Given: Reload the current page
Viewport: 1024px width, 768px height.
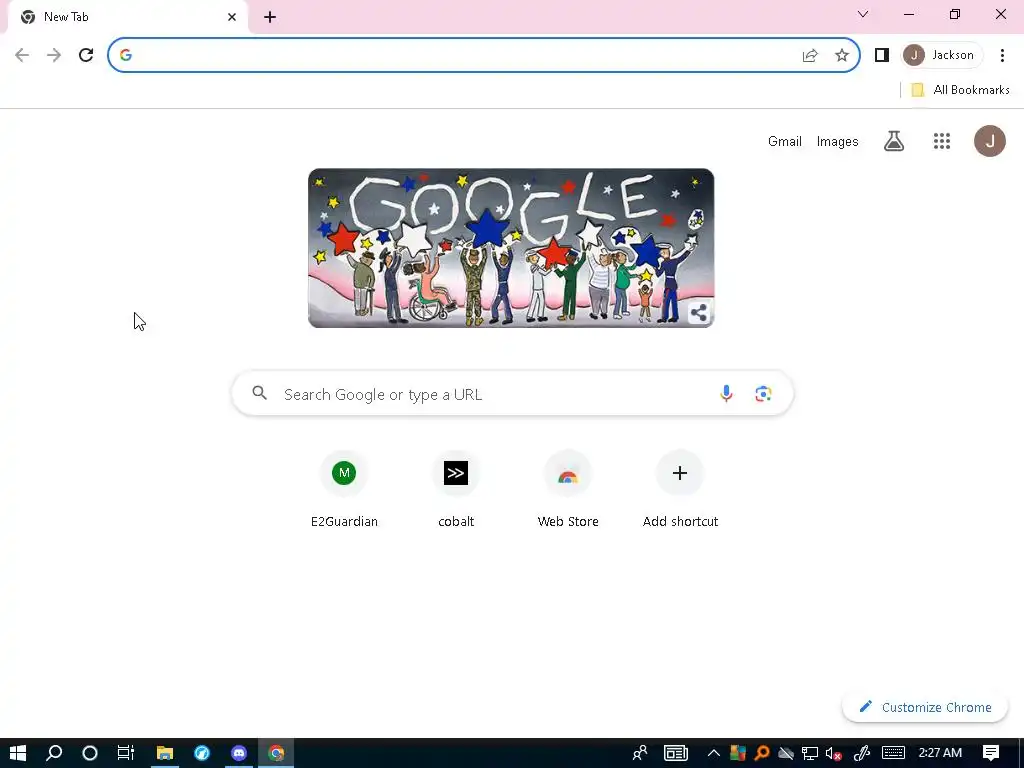Looking at the screenshot, I should click(x=86, y=55).
